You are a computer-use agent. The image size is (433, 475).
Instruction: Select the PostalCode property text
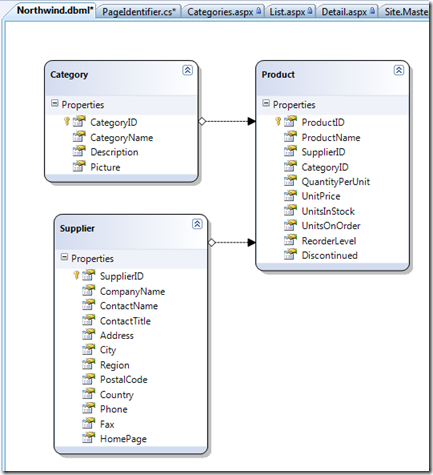[124, 380]
